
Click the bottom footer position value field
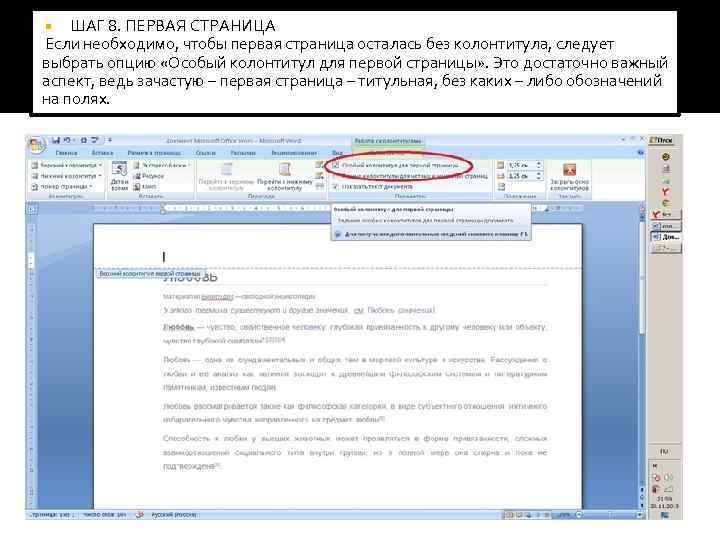[521, 176]
